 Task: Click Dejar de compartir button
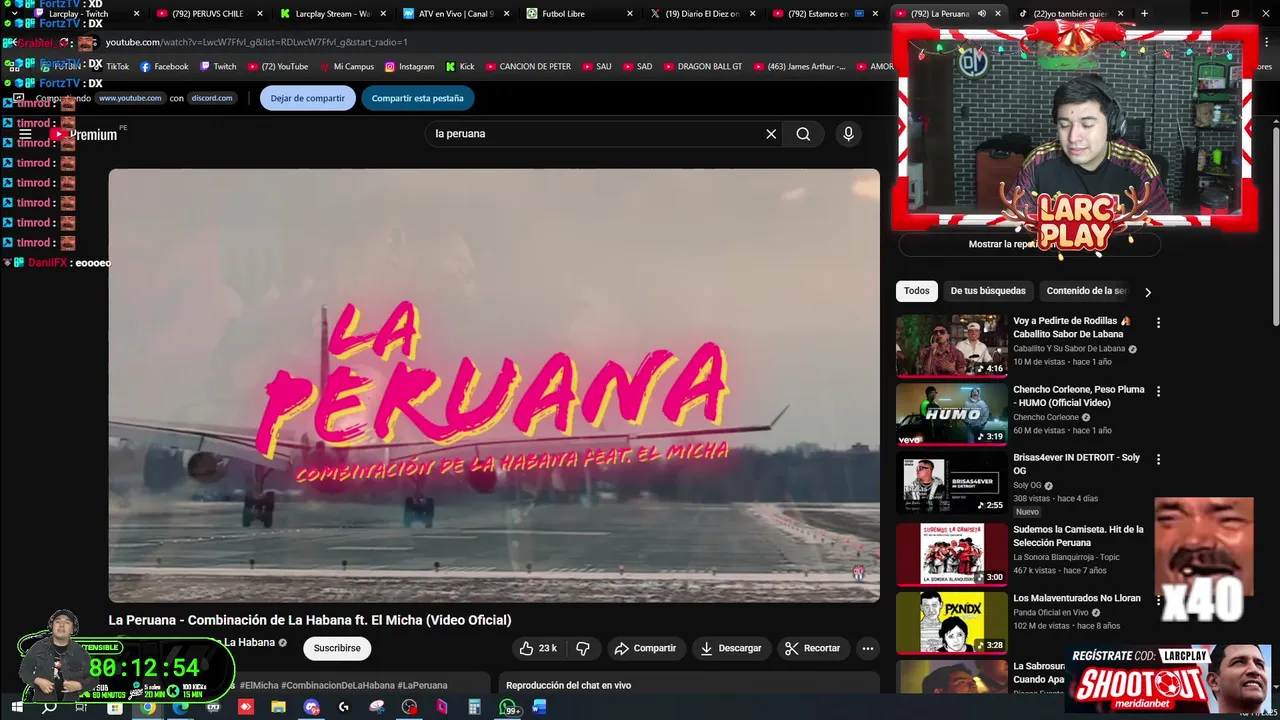307,98
